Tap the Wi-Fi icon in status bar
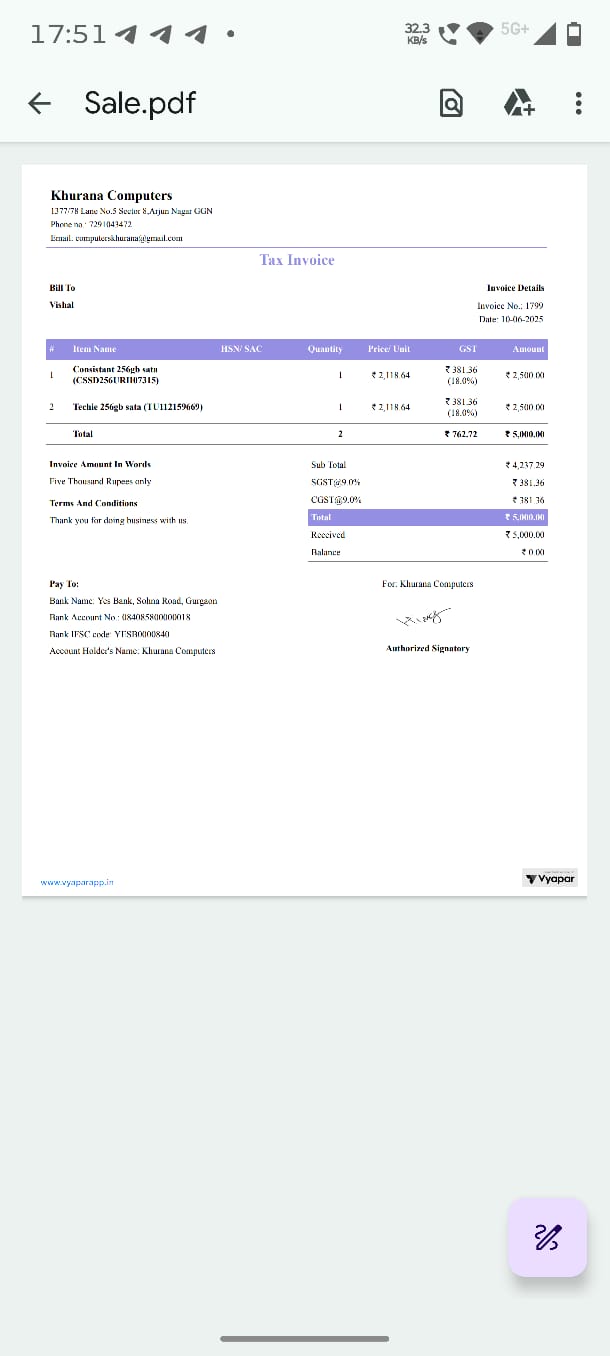This screenshot has height=1356, width=610. pyautogui.click(x=481, y=34)
